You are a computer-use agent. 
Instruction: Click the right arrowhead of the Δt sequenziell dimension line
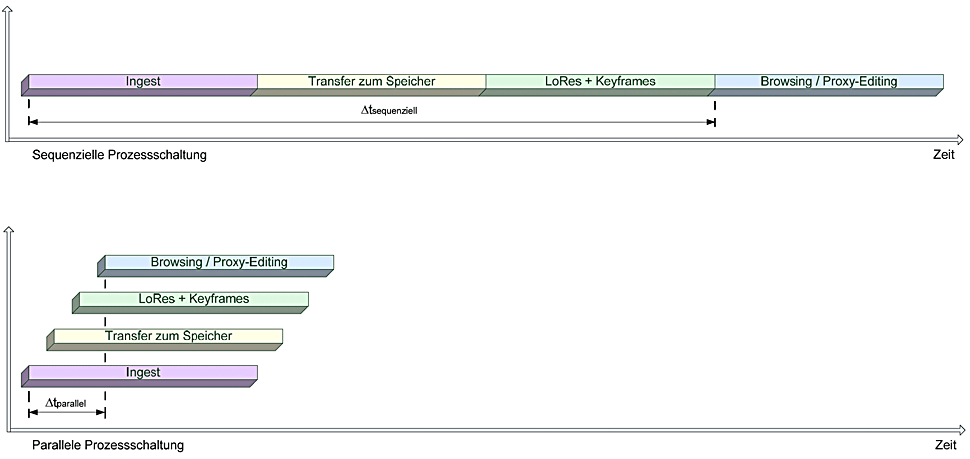coord(711,122)
